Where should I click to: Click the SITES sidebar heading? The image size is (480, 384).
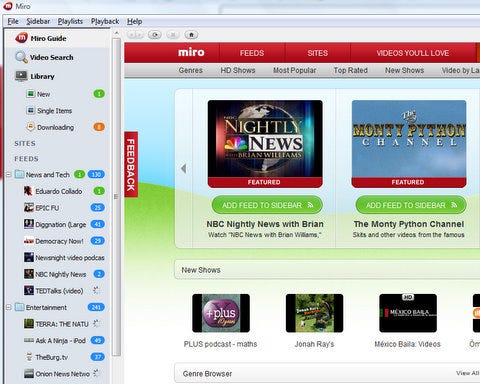click(25, 144)
